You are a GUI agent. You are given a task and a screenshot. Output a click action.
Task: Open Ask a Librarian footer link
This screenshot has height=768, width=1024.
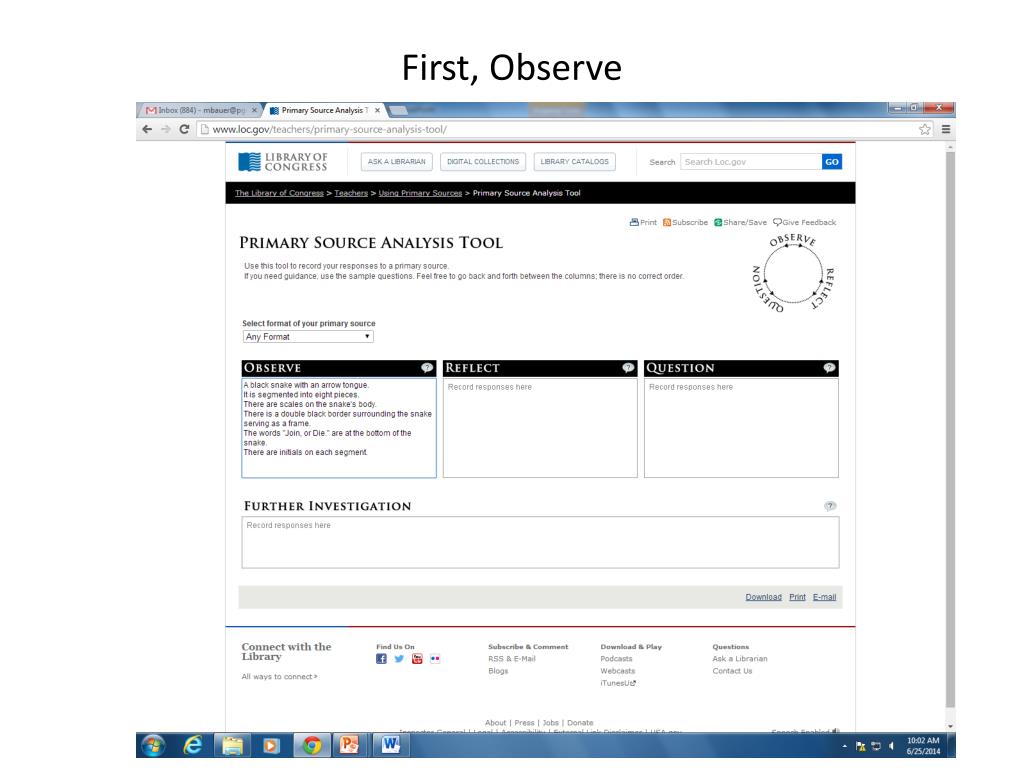coord(739,659)
